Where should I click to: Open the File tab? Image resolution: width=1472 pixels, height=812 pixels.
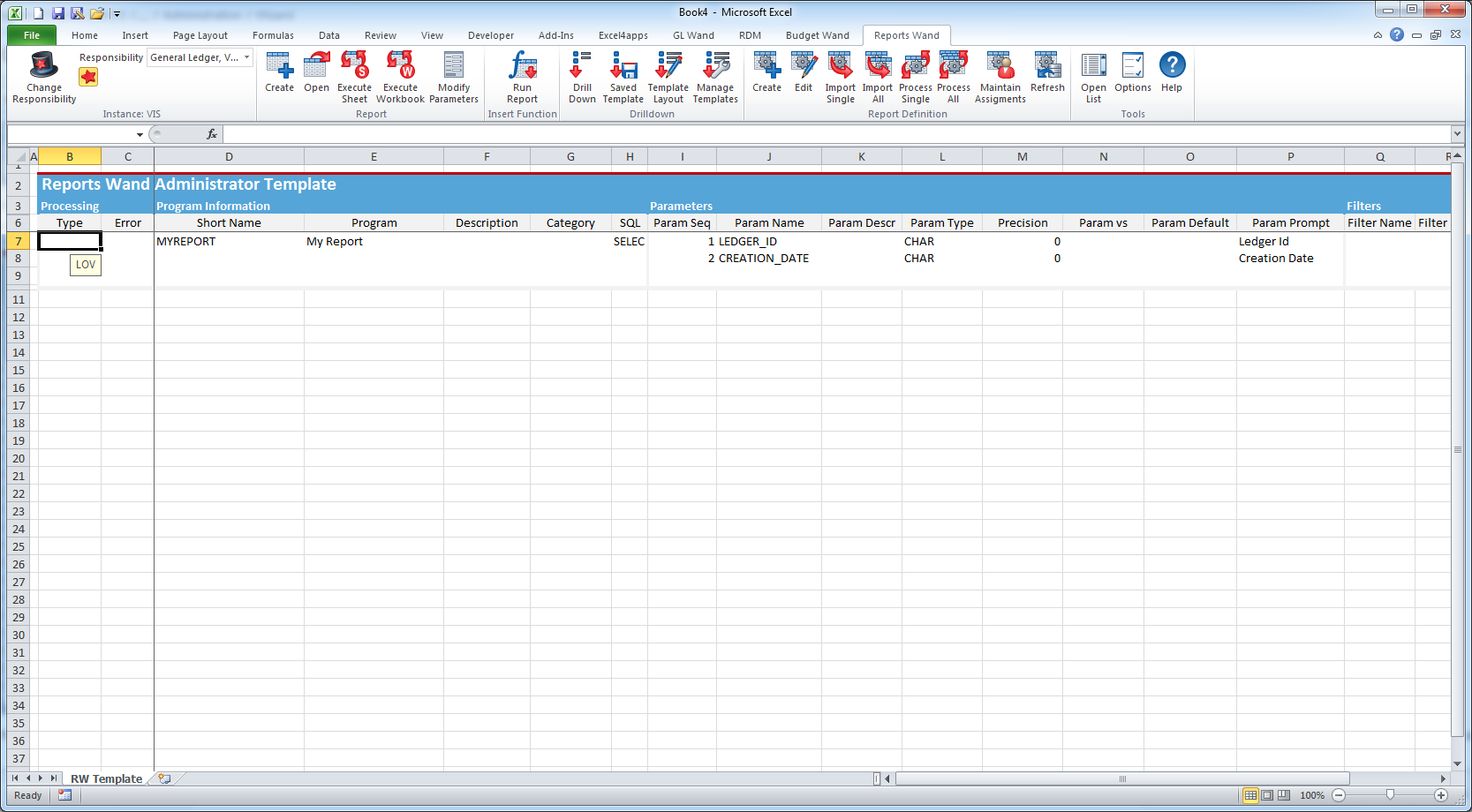[x=32, y=35]
